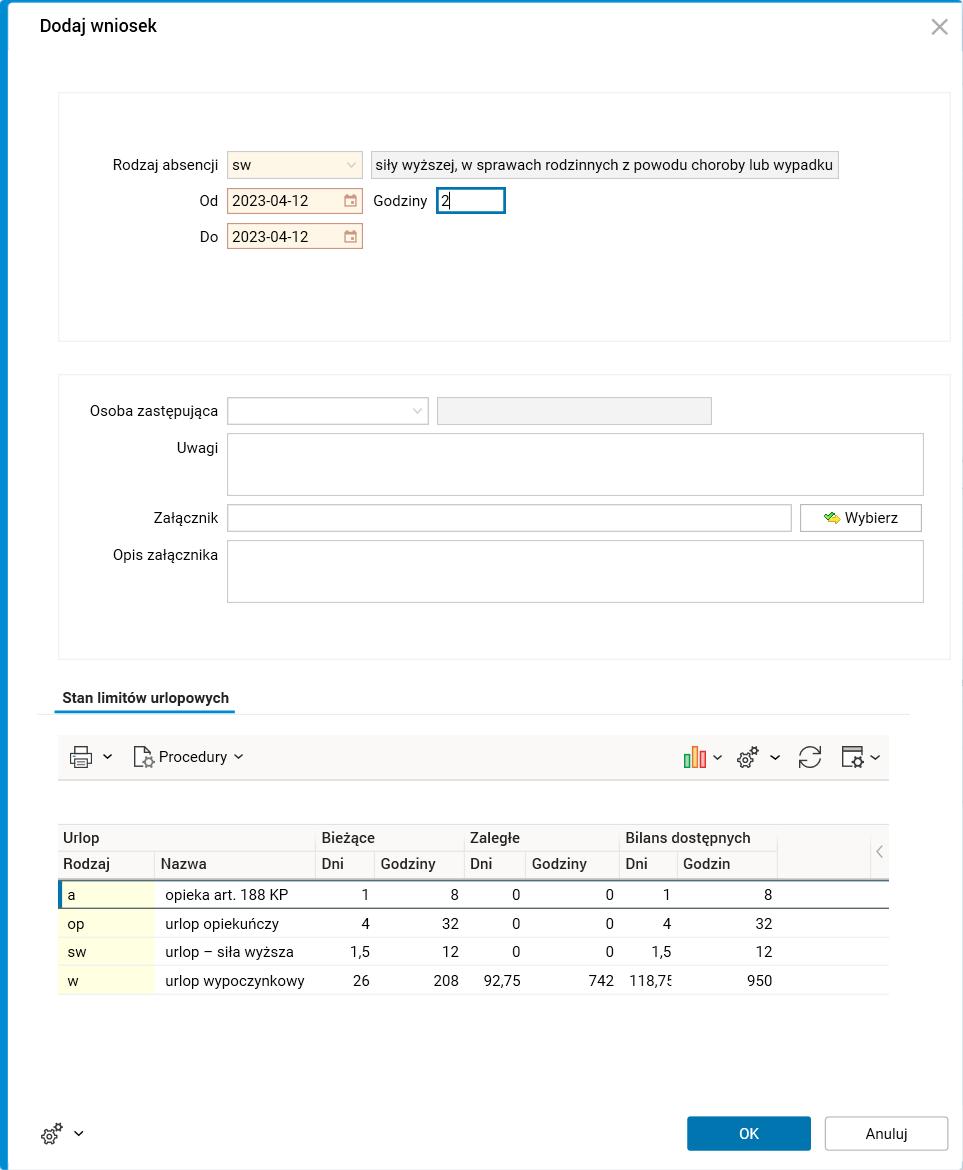Expand the view settings dropdown arrow
This screenshot has height=1170, width=963.
(876, 757)
